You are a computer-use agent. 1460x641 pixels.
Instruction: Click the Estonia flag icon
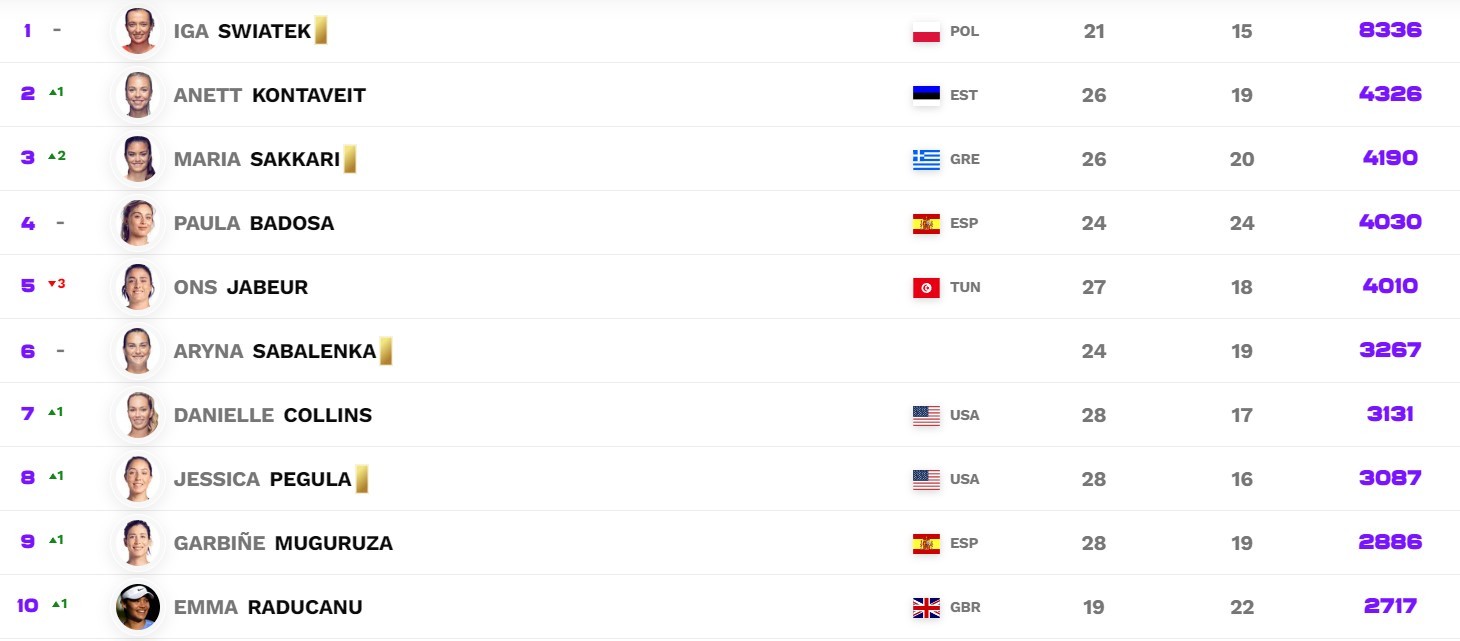tap(926, 96)
